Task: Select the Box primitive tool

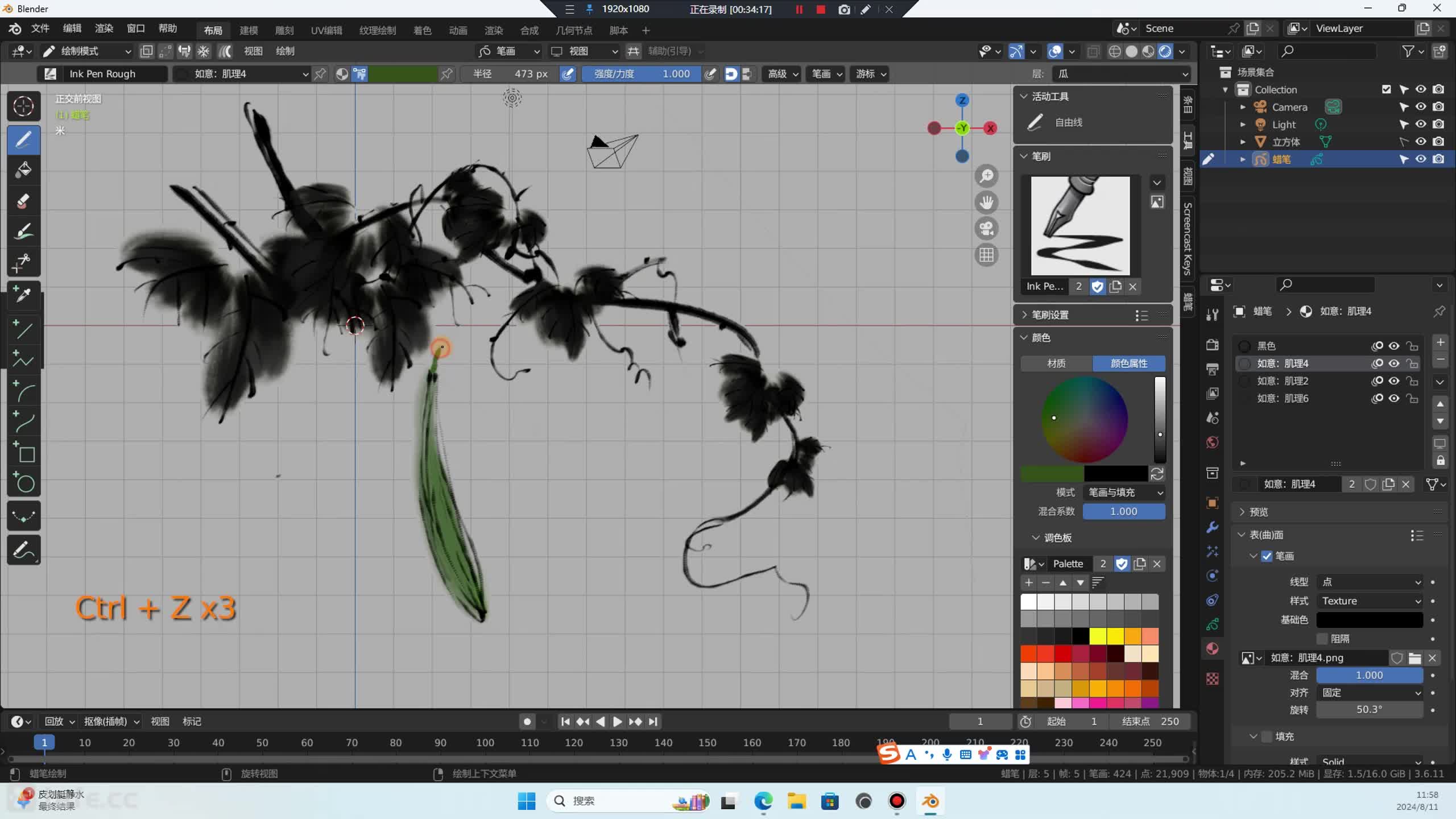Action: point(23,452)
